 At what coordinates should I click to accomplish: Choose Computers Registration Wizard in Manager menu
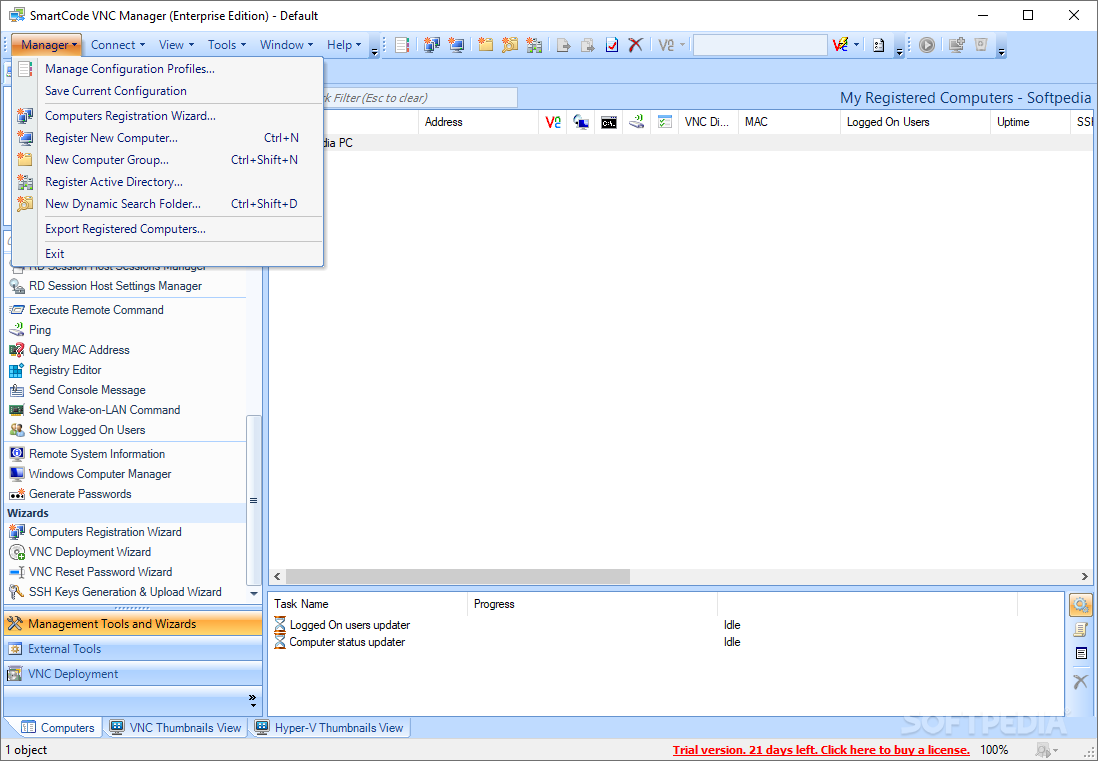coord(168,116)
